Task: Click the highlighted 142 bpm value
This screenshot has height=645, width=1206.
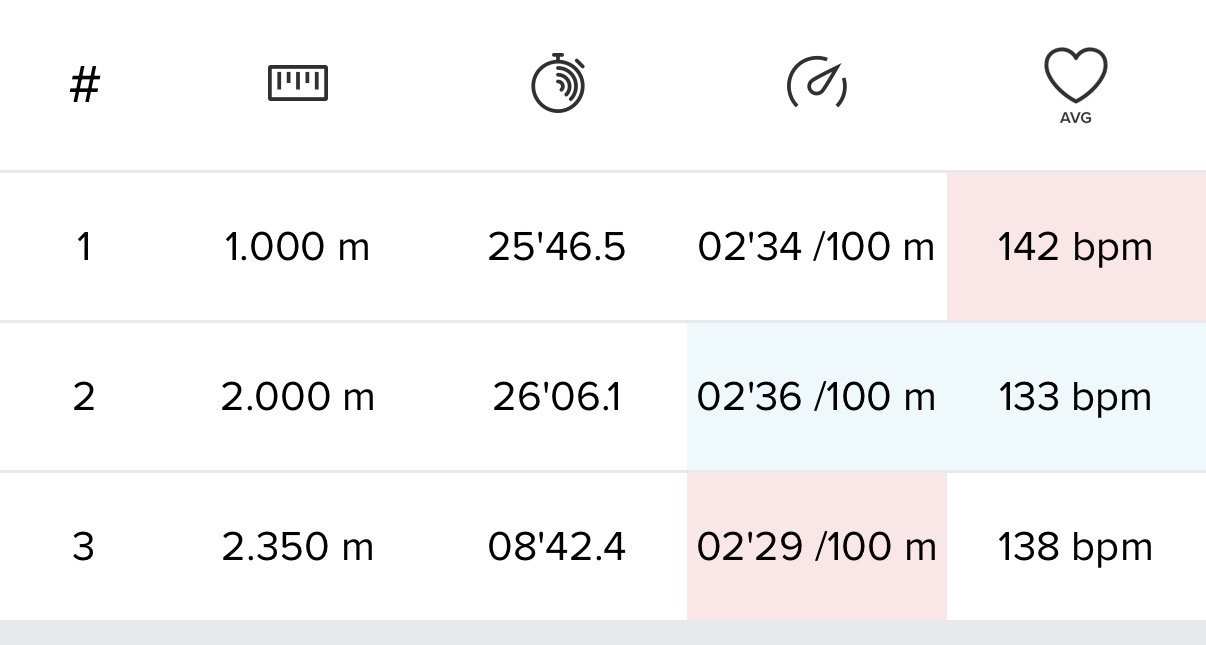Action: pos(1075,247)
